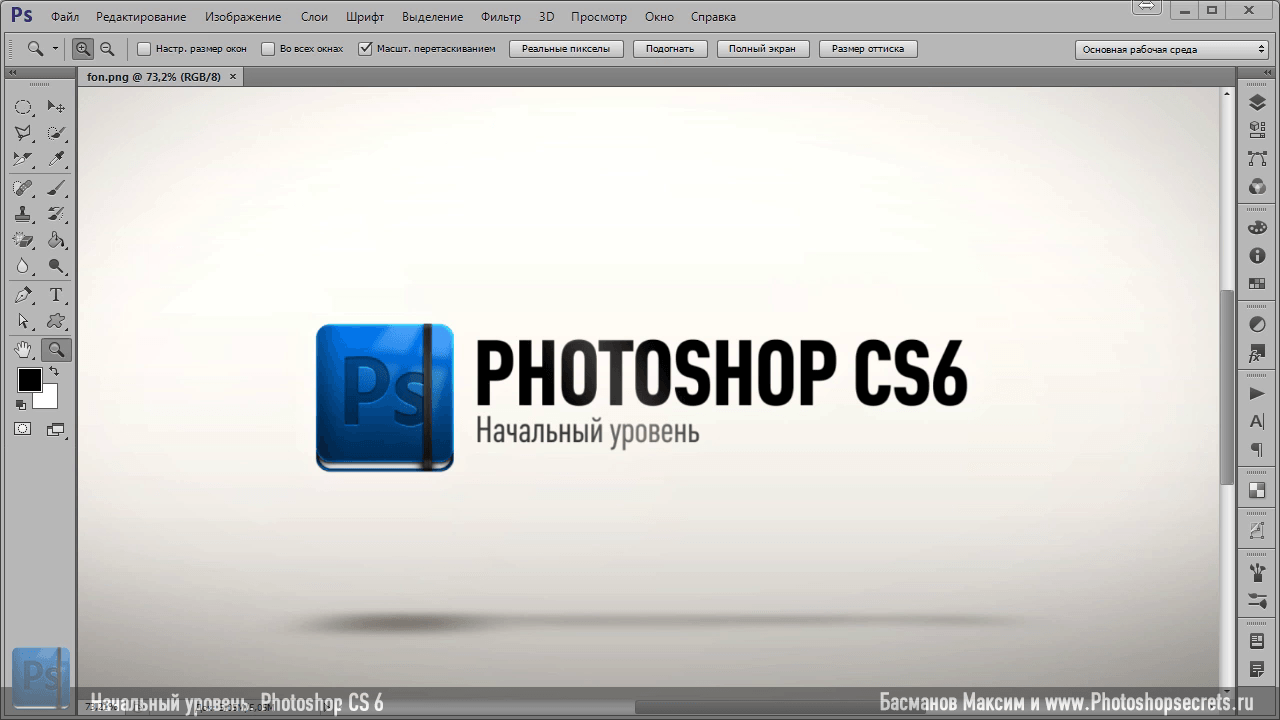Screen dimensions: 1280x720
Task: Show the Info panel icon
Action: (x=1257, y=256)
